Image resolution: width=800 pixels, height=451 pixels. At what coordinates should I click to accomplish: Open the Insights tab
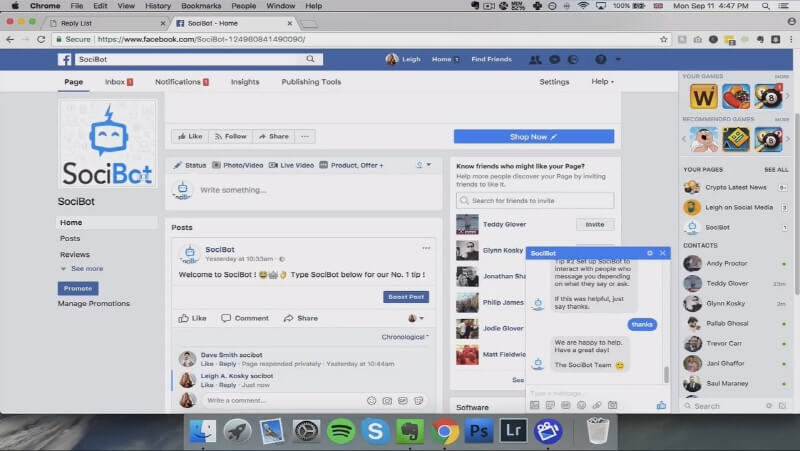[x=245, y=82]
